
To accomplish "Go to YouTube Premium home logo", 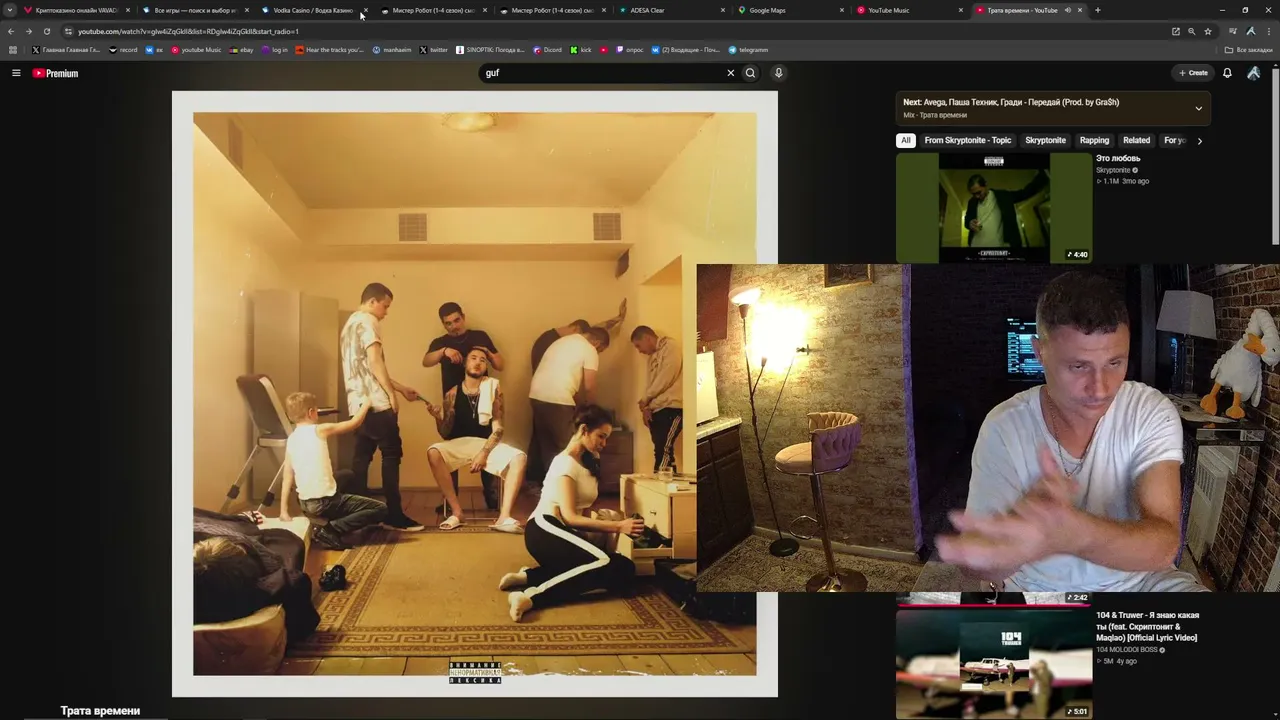I will tap(55, 73).
